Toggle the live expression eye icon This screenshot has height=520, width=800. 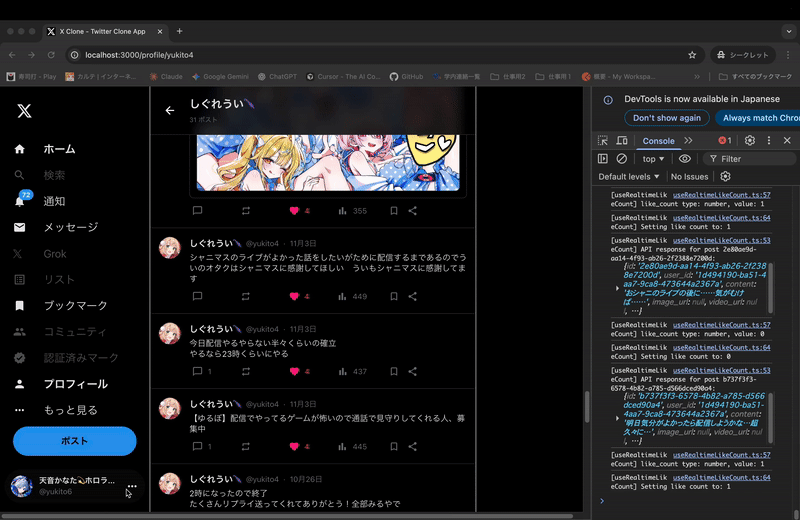pyautogui.click(x=685, y=159)
